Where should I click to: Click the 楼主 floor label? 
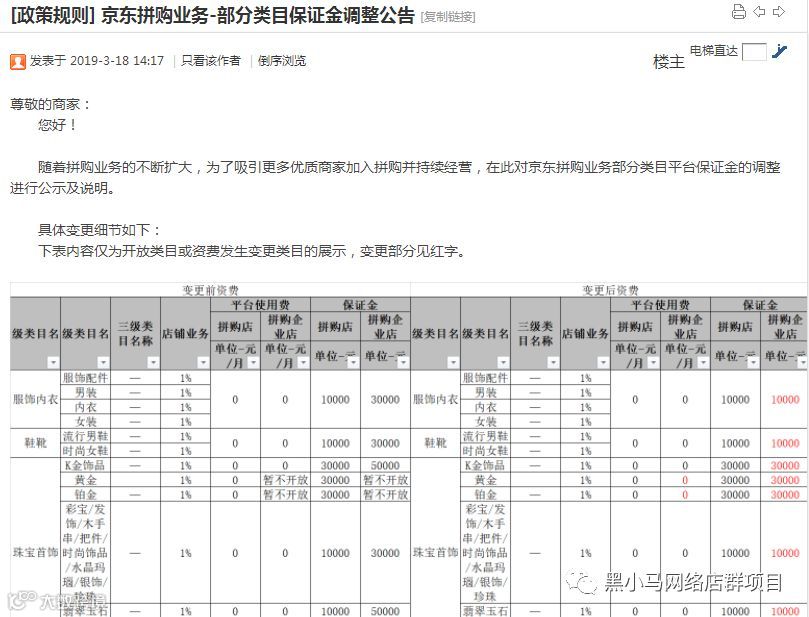click(x=669, y=62)
